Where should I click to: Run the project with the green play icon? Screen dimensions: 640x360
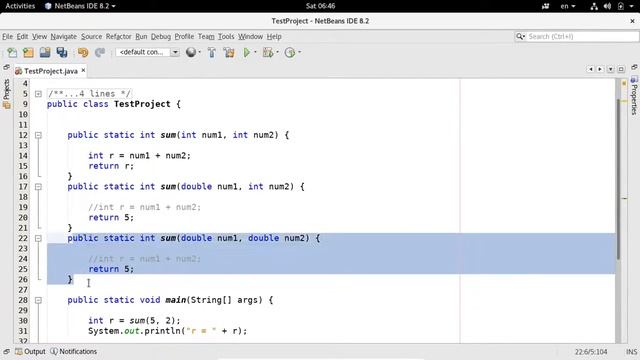(247, 52)
